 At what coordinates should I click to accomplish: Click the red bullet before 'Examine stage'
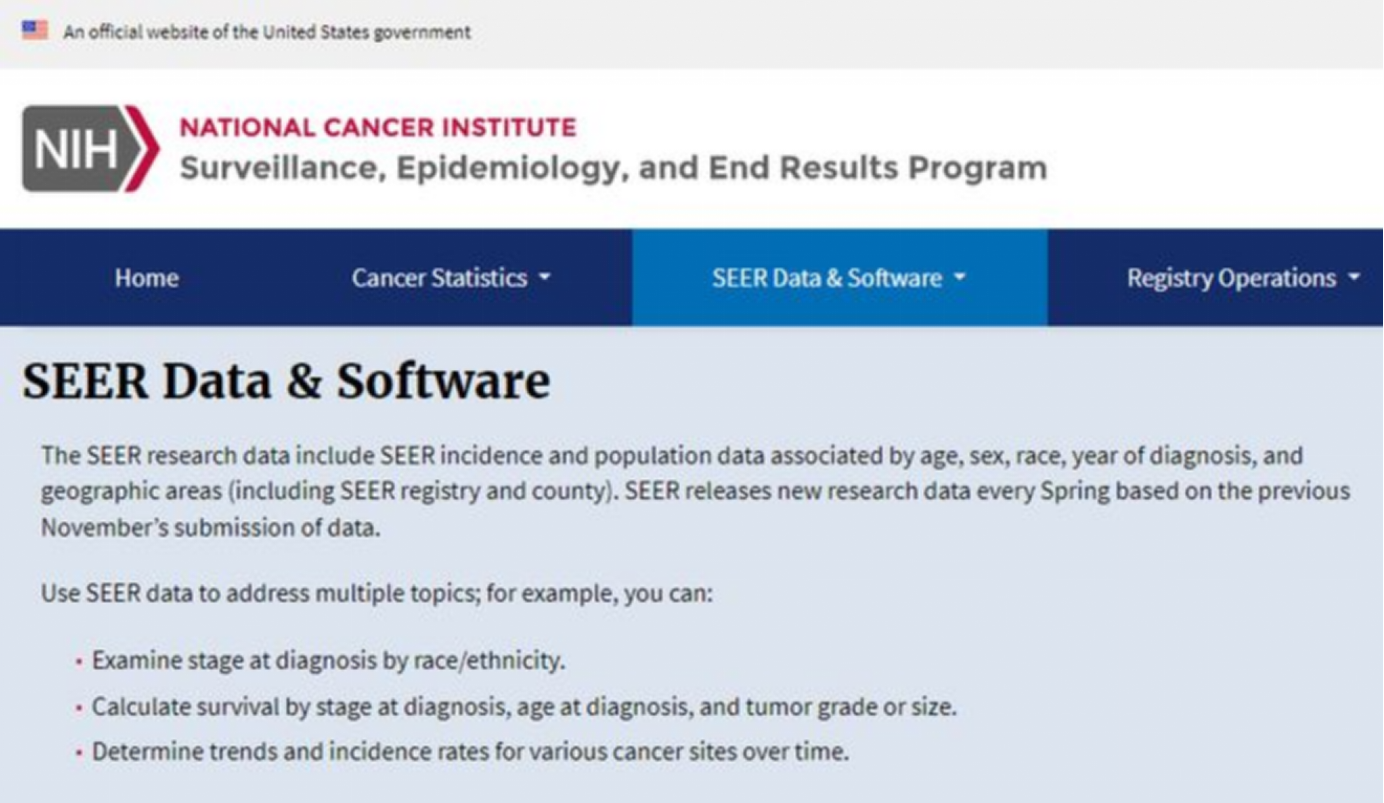pos(78,662)
